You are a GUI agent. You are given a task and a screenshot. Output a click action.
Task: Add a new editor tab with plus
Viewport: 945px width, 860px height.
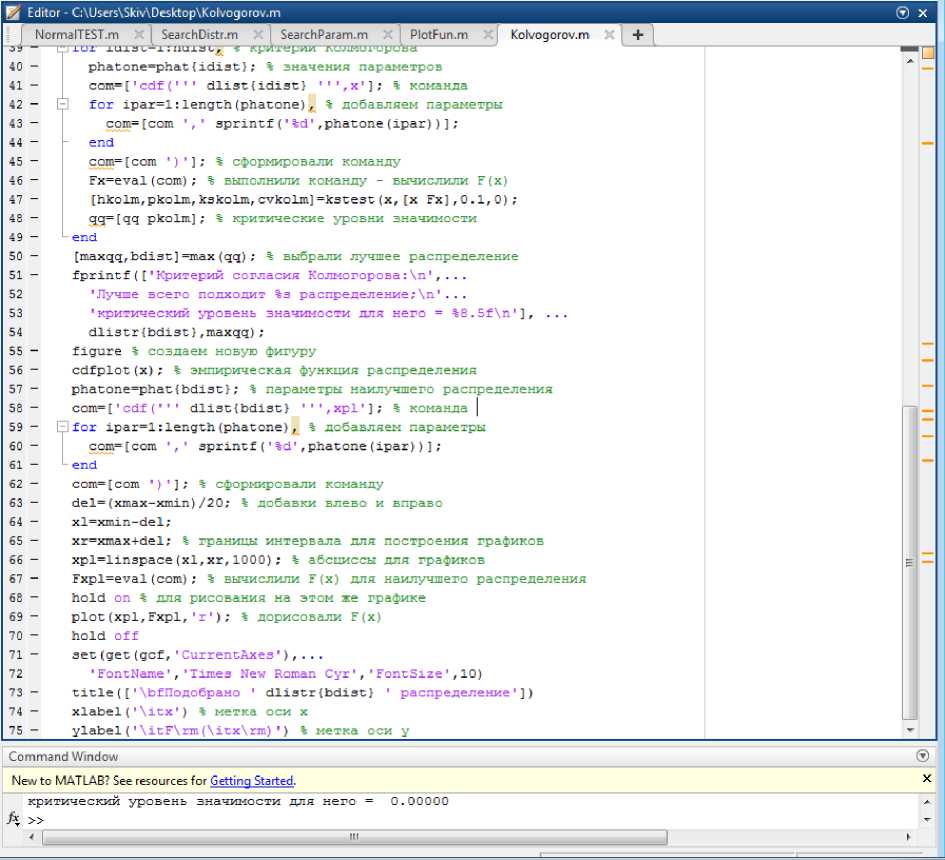[x=637, y=35]
